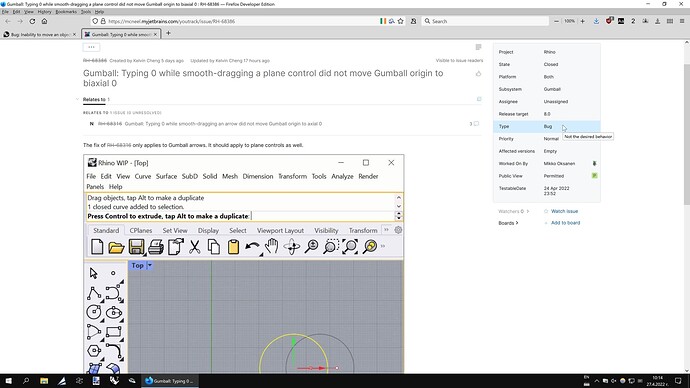
Task: Open linked issue RH-68316
Action: pyautogui.click(x=110, y=124)
